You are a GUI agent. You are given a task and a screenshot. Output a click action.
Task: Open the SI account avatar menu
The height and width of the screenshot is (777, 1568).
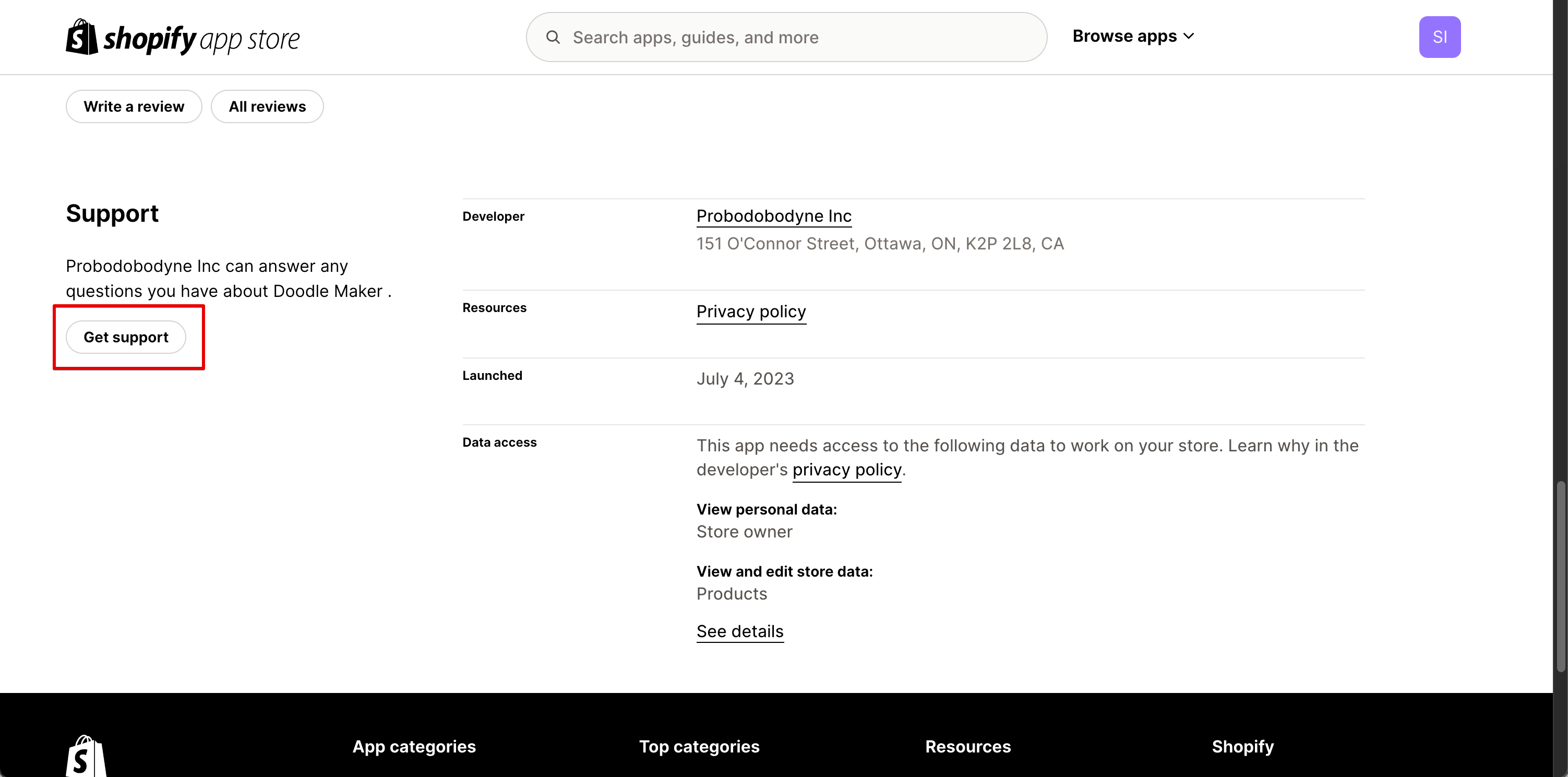[1440, 37]
